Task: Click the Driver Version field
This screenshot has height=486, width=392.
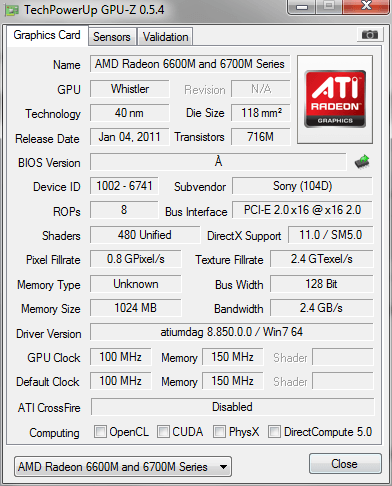Action: click(x=232, y=332)
